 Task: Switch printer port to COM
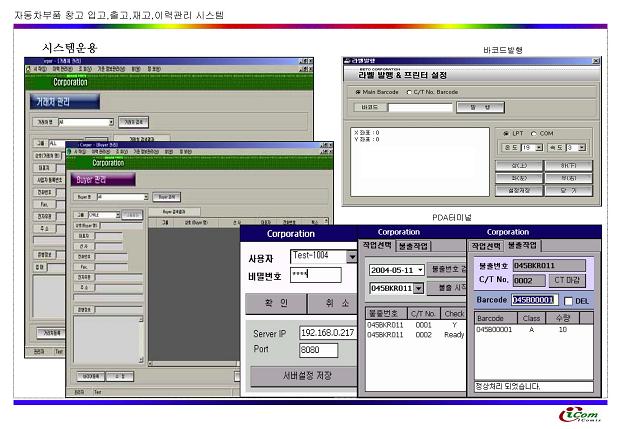coord(535,133)
